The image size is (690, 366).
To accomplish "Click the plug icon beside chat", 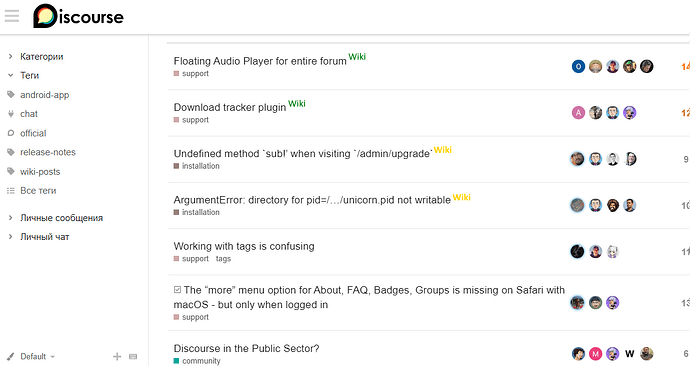I will pyautogui.click(x=11, y=113).
